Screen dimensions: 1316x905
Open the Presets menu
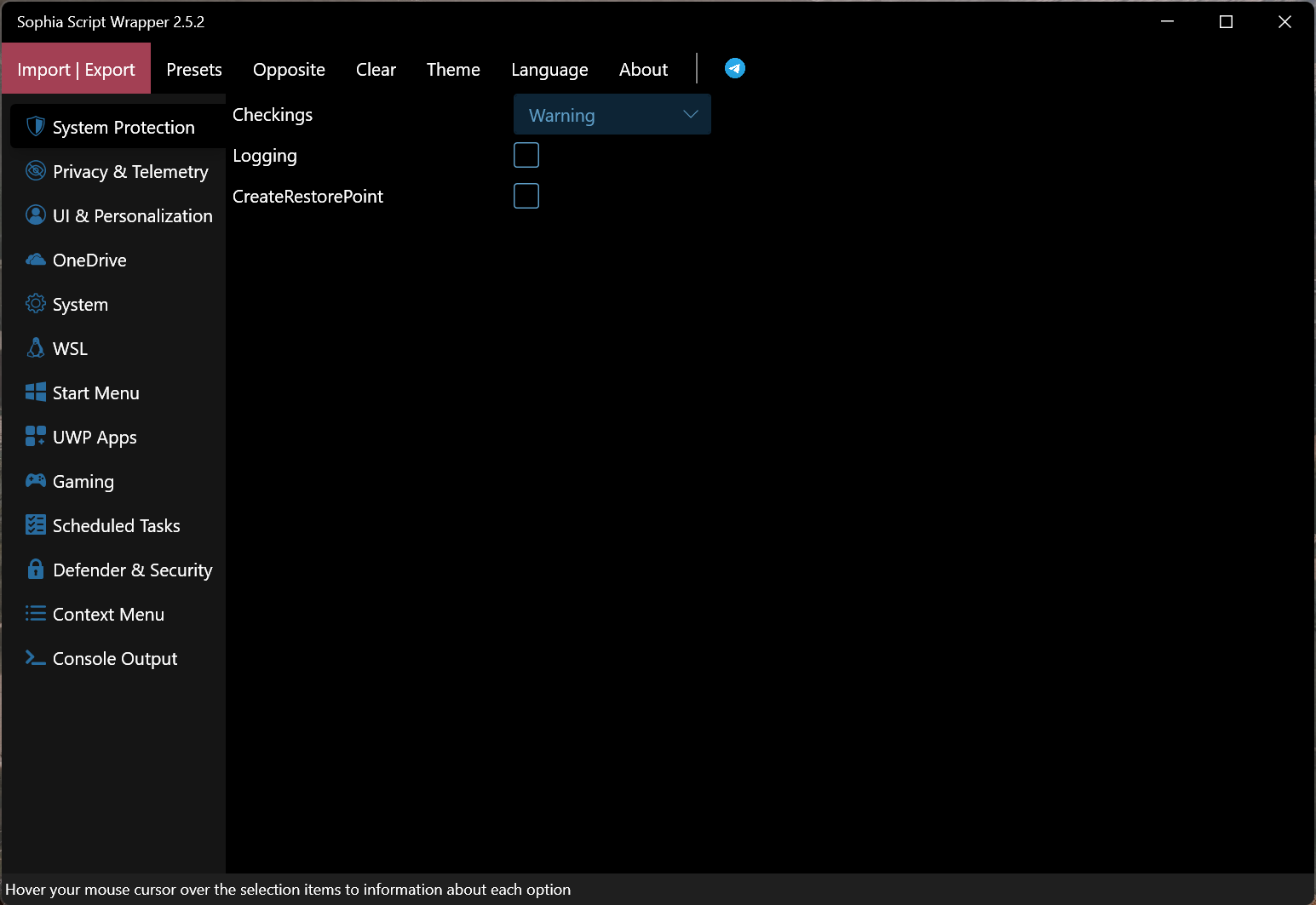(194, 70)
